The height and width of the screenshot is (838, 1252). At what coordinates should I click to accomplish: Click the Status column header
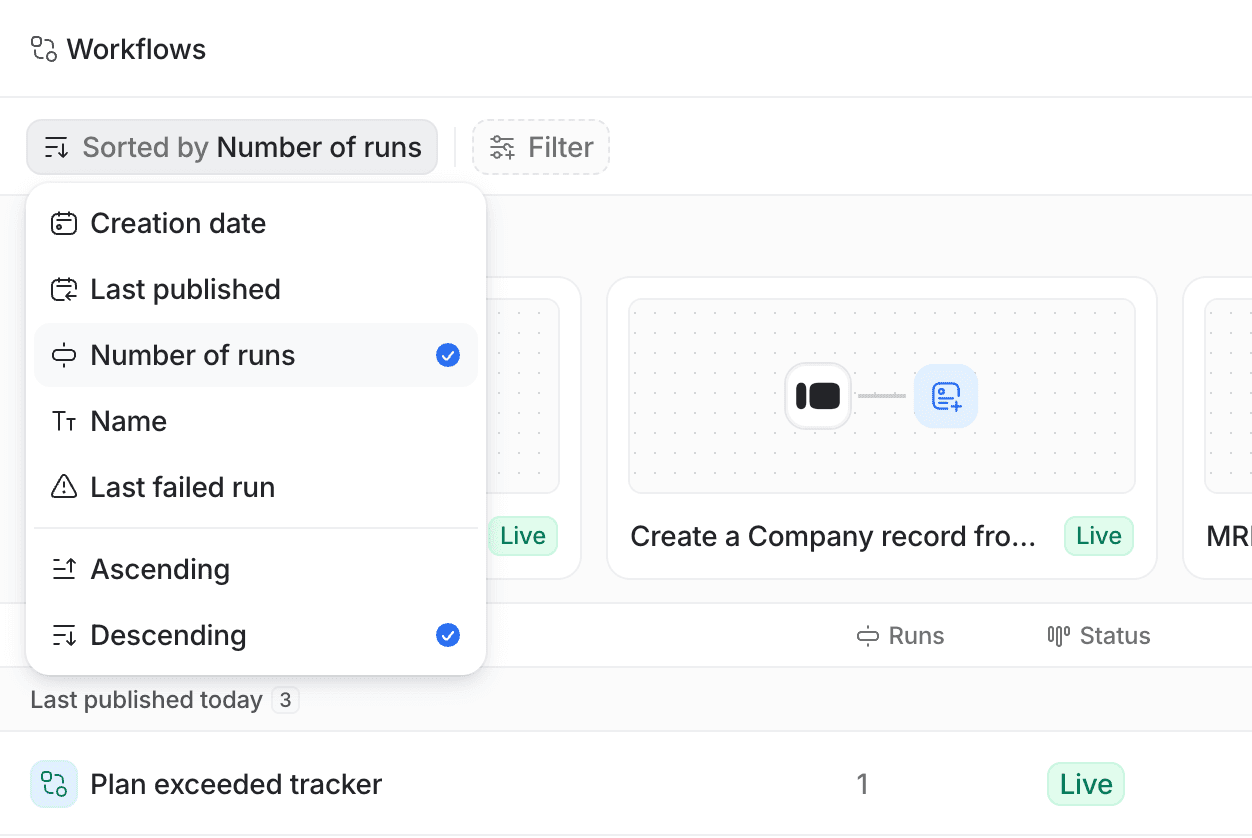point(1114,635)
